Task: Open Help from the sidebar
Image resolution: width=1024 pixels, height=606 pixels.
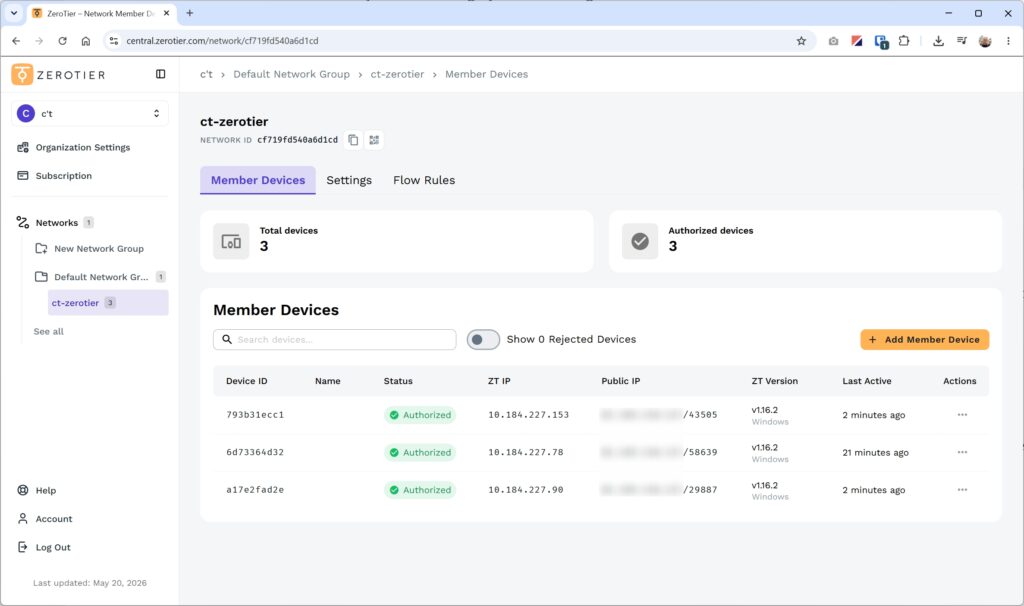Action: coord(37,490)
